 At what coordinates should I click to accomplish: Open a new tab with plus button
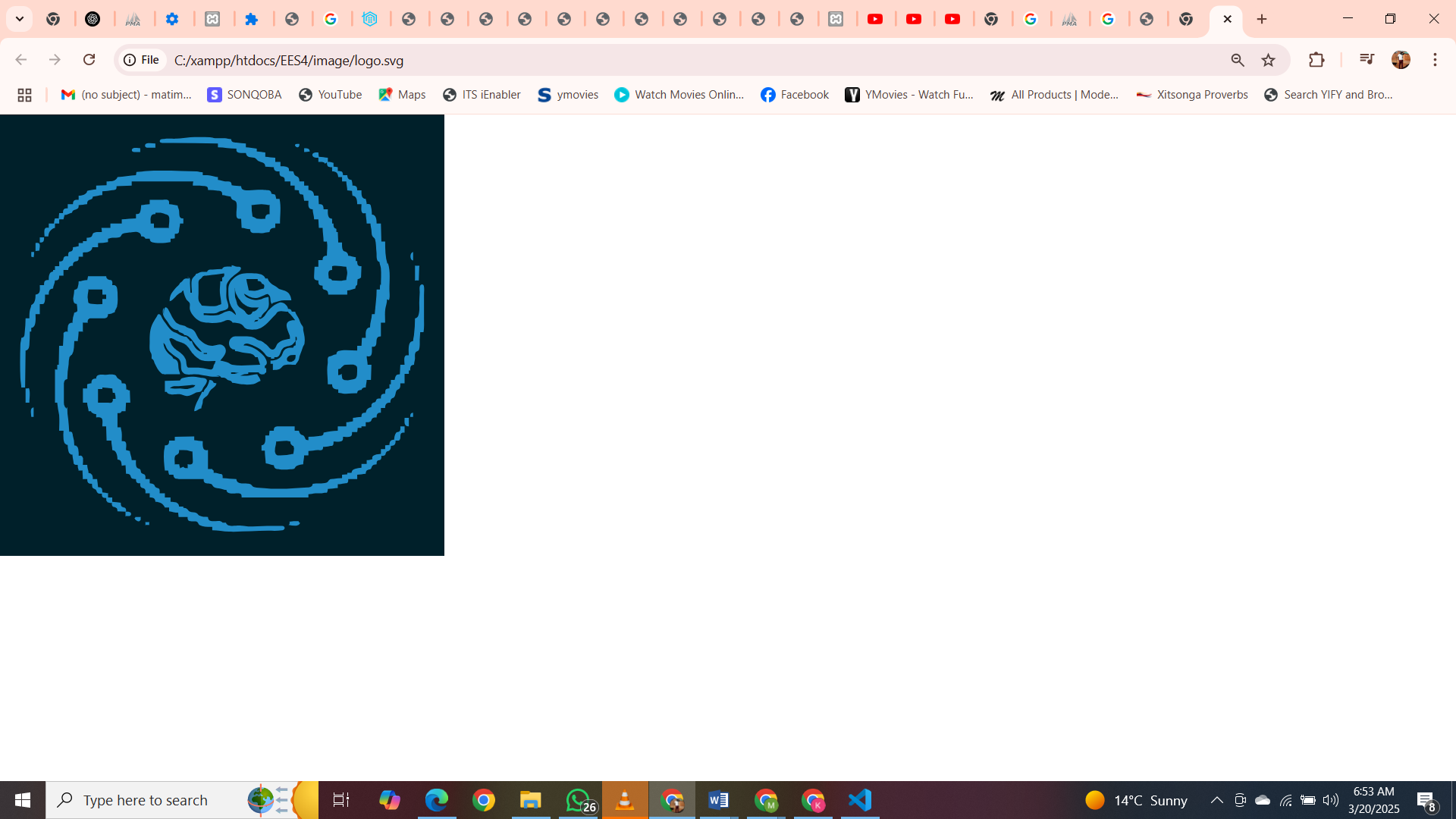pyautogui.click(x=1262, y=19)
